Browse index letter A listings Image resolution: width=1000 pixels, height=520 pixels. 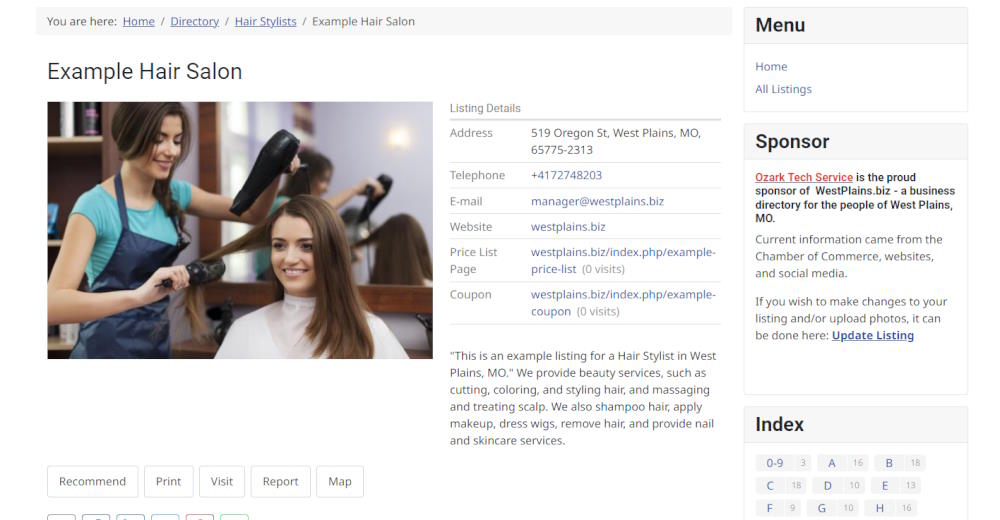(x=832, y=463)
